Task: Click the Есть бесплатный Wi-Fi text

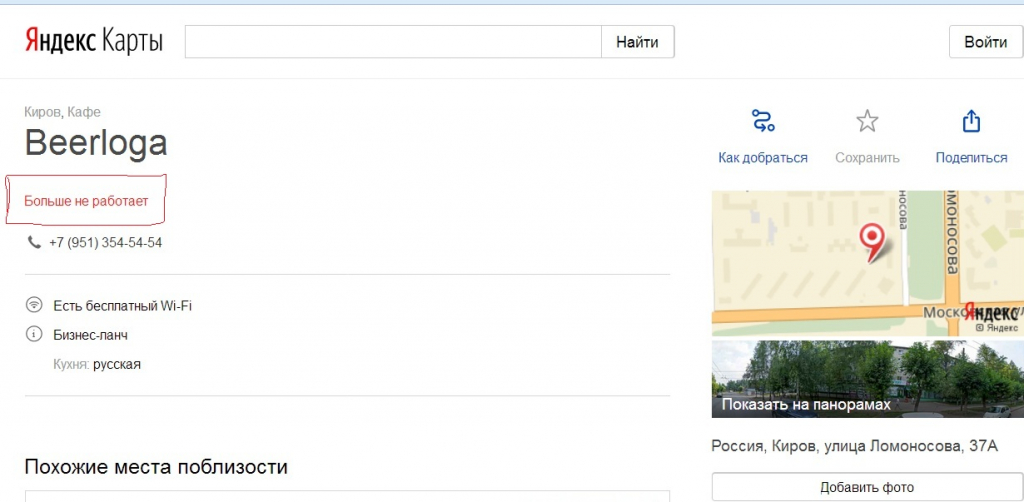Action: pyautogui.click(x=123, y=306)
